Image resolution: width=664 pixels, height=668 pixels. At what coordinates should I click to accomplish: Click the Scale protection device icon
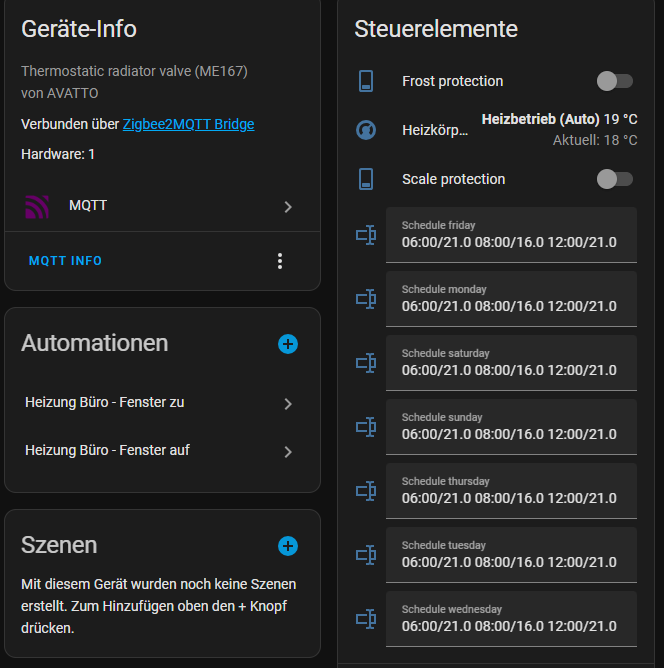click(x=366, y=179)
